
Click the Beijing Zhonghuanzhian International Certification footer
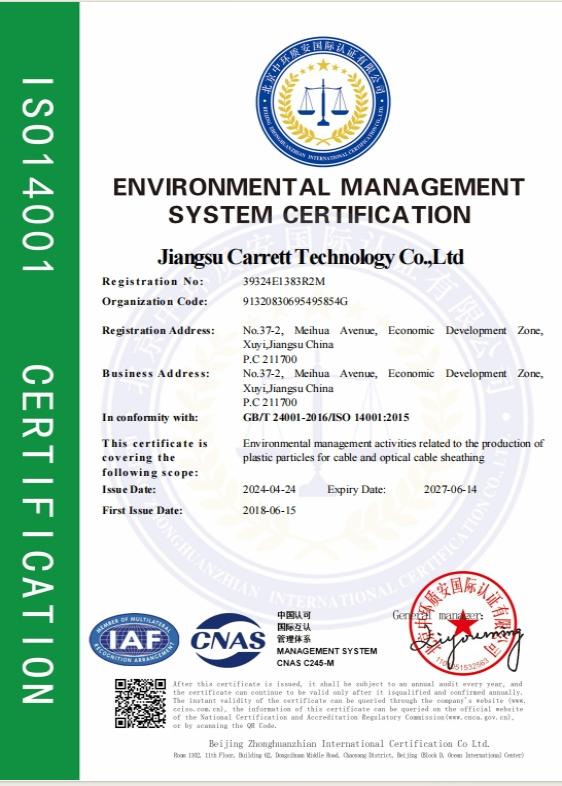click(349, 743)
